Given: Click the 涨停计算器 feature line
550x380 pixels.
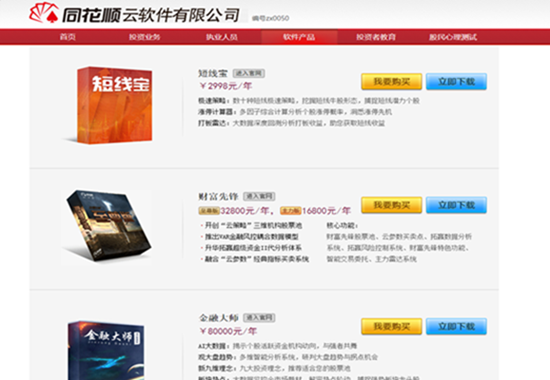Looking at the screenshot, I should [x=295, y=112].
